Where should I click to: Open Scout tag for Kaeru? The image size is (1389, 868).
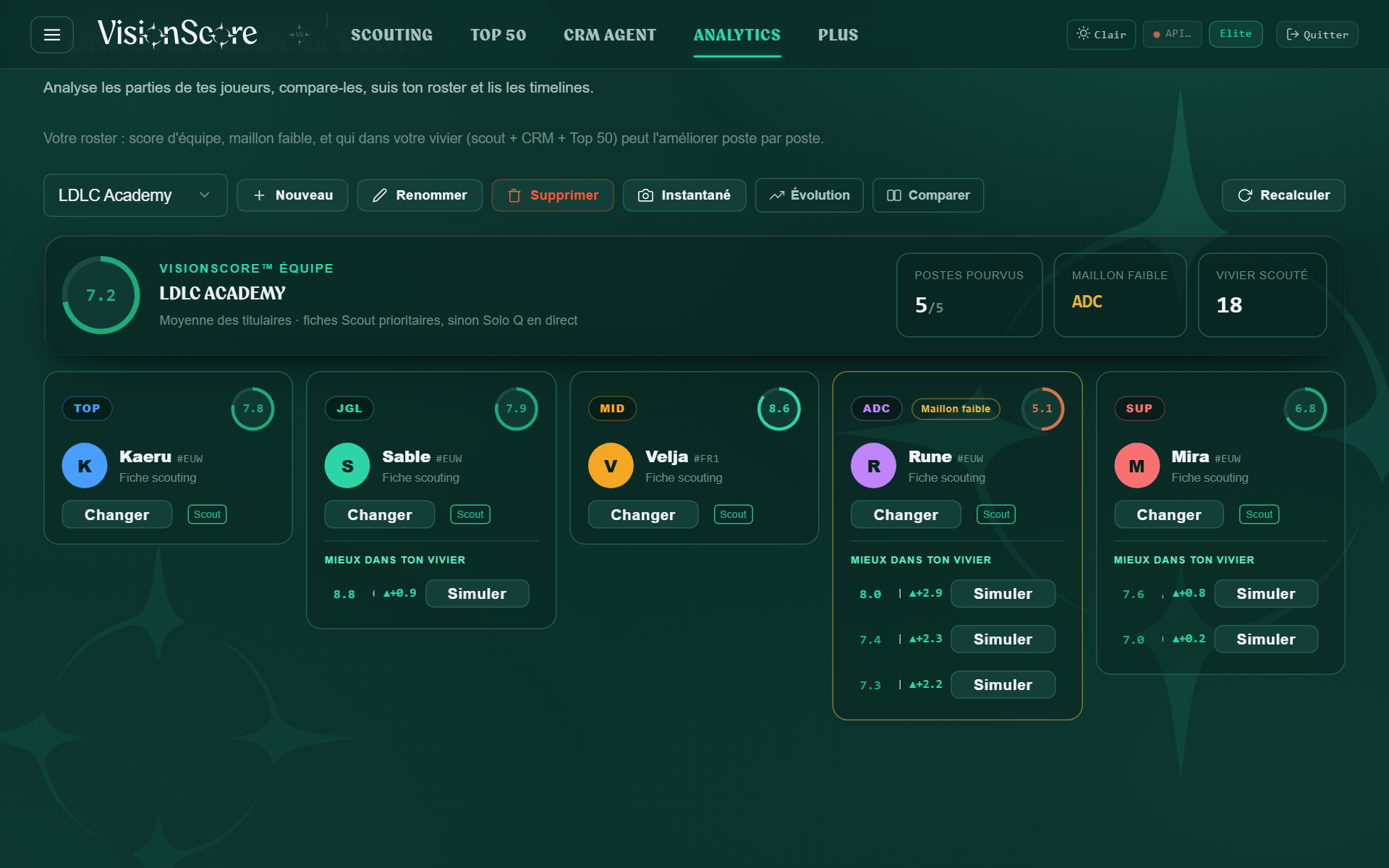[x=207, y=514]
